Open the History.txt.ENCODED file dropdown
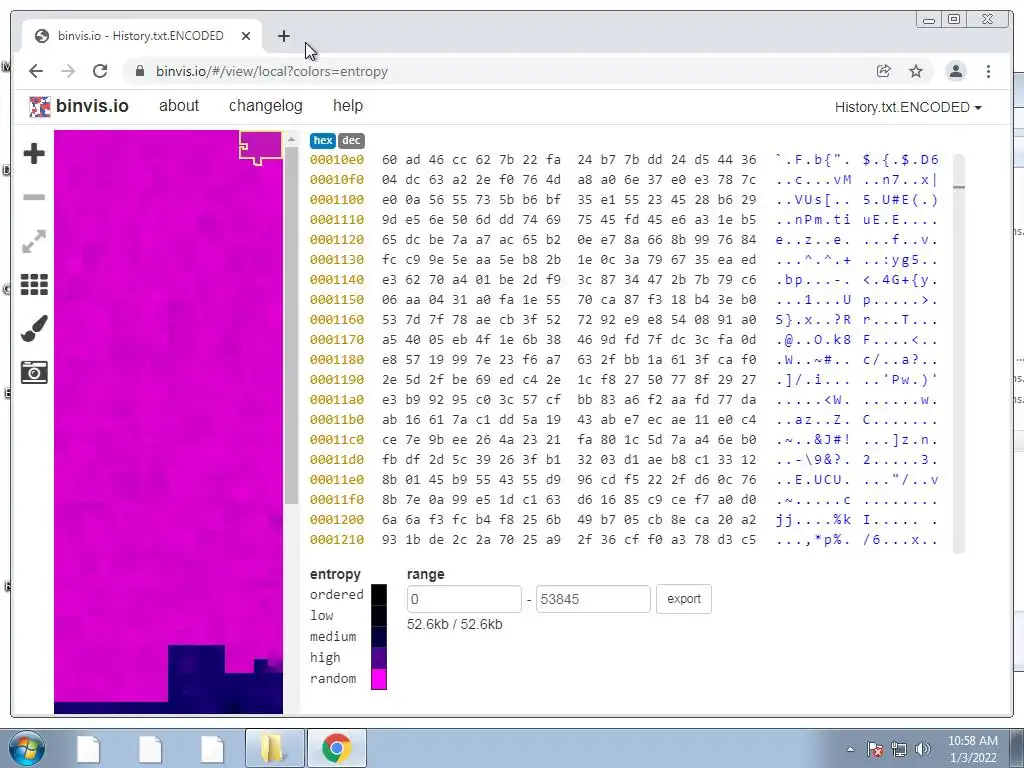1024x768 pixels. [x=908, y=107]
